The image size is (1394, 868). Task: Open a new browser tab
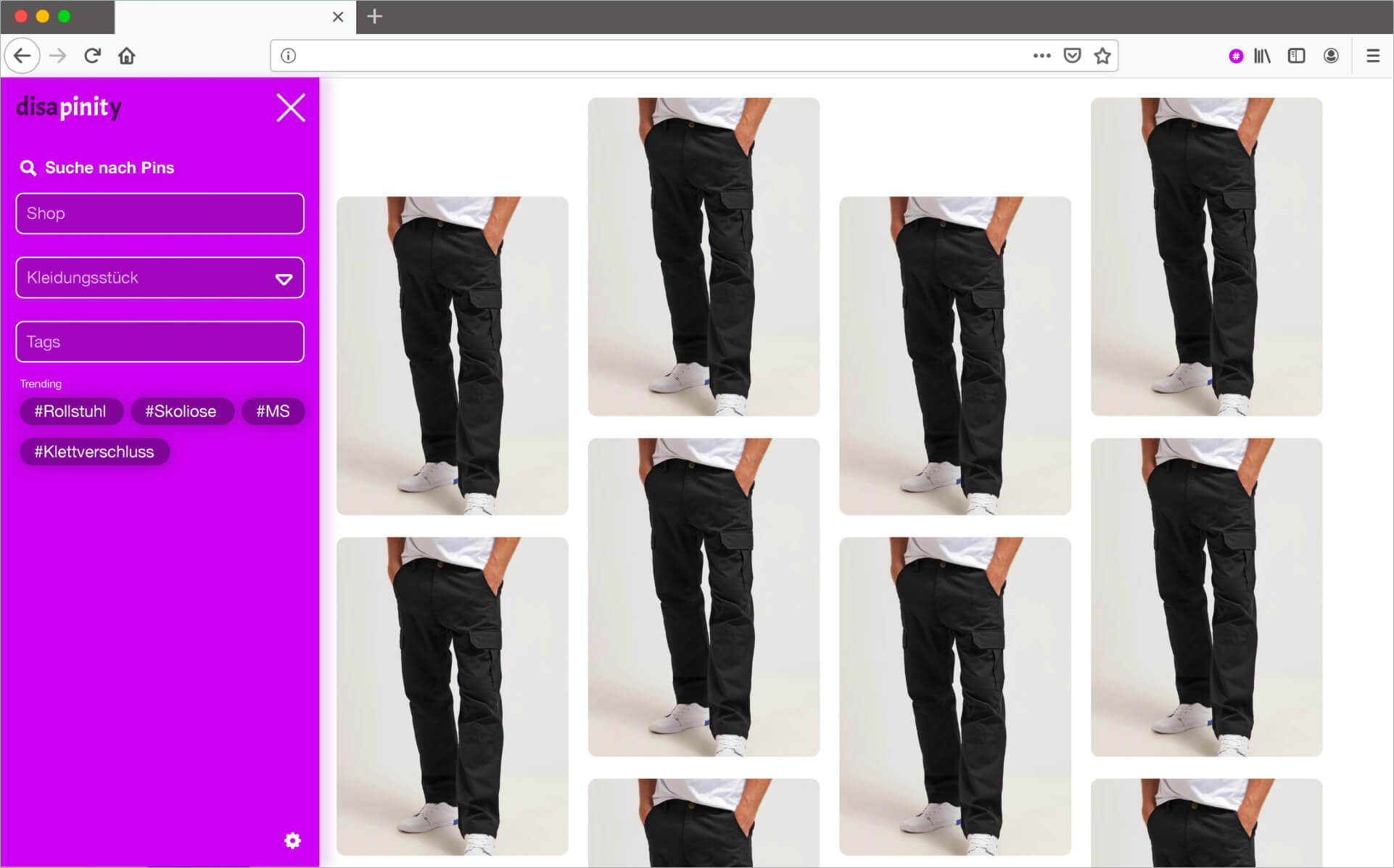(x=374, y=16)
